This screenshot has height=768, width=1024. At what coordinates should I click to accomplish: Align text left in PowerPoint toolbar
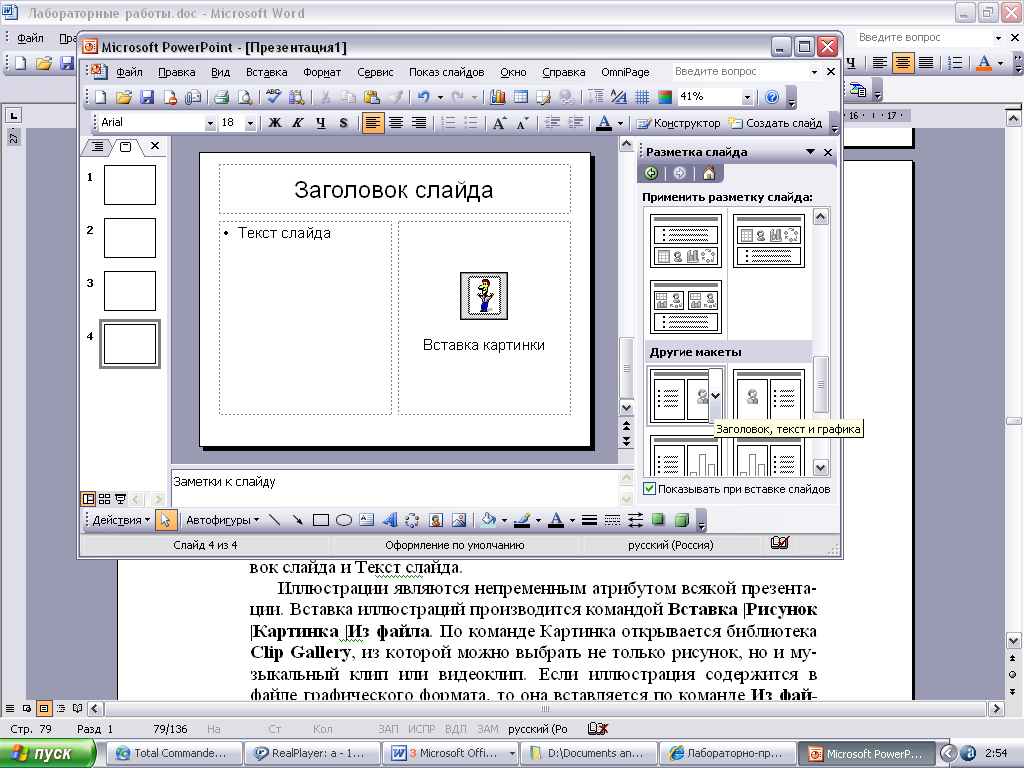373,123
